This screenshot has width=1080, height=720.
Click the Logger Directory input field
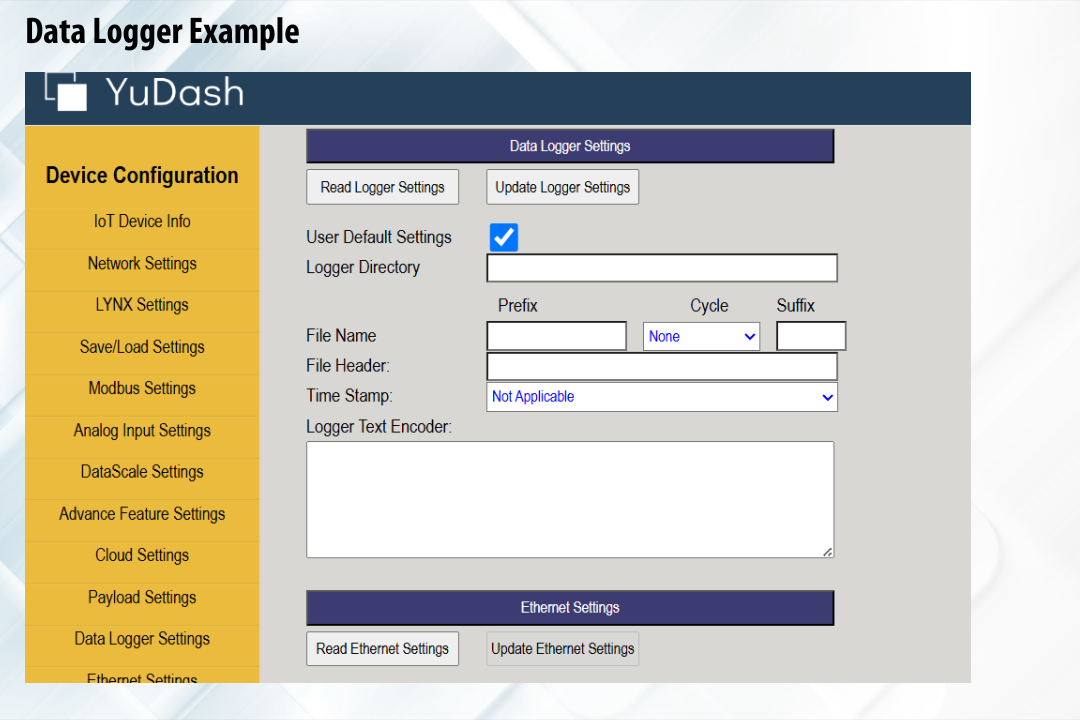(x=661, y=268)
